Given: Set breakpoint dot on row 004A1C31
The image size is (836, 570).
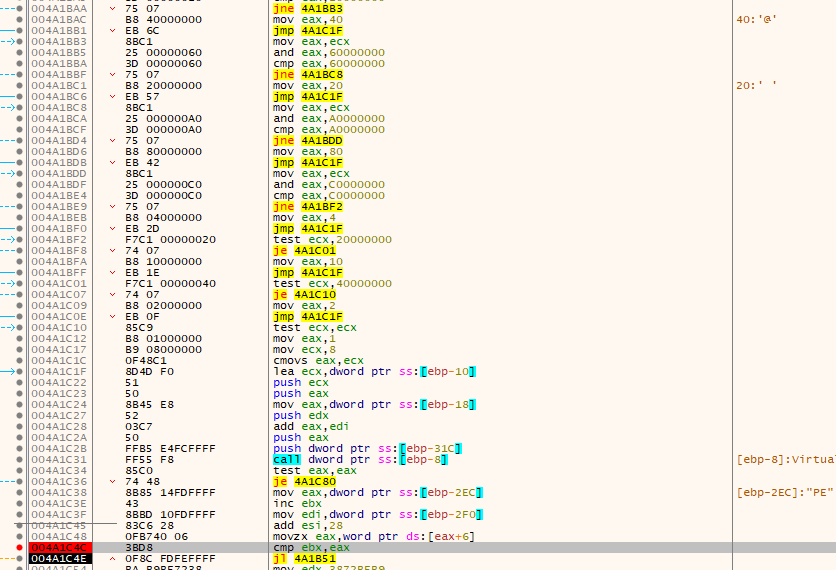Looking at the screenshot, I should pyautogui.click(x=20, y=460).
